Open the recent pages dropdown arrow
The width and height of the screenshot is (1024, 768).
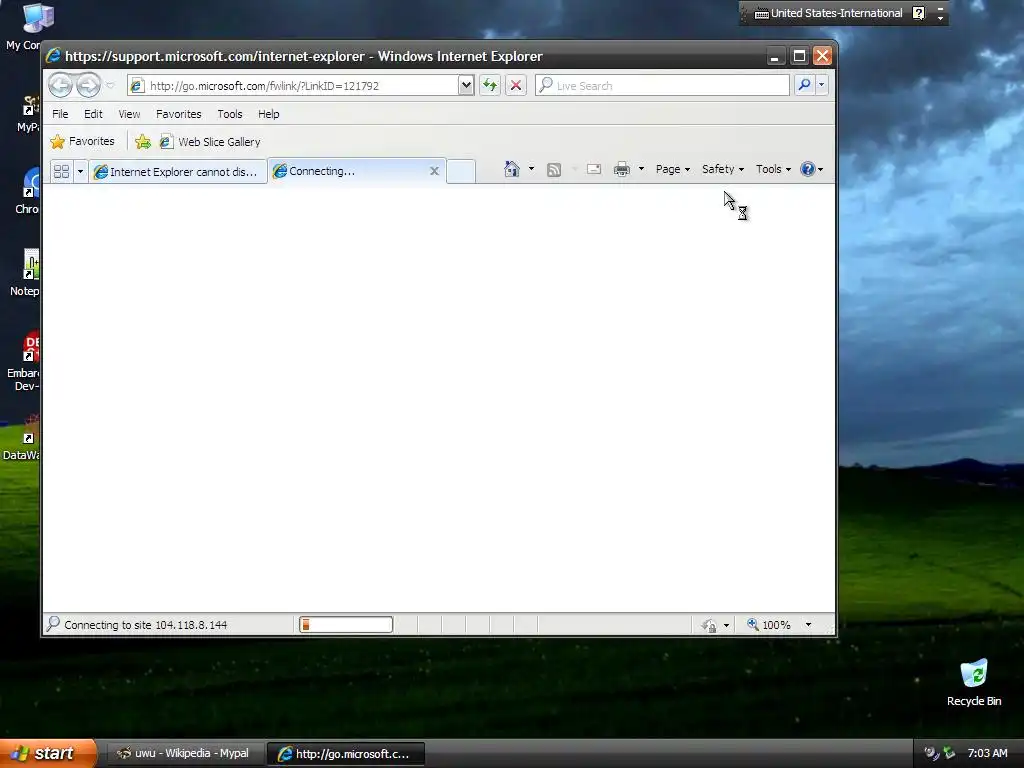tap(110, 86)
